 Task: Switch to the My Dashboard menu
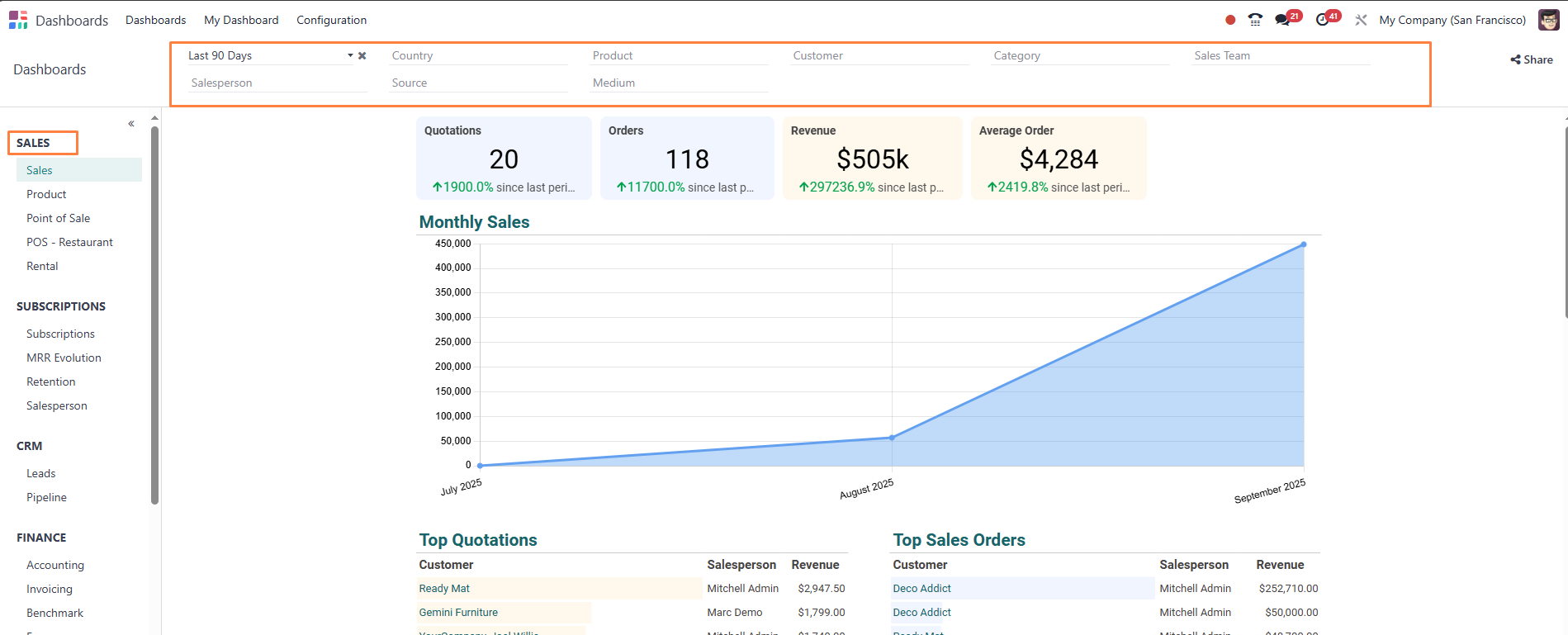tap(241, 20)
